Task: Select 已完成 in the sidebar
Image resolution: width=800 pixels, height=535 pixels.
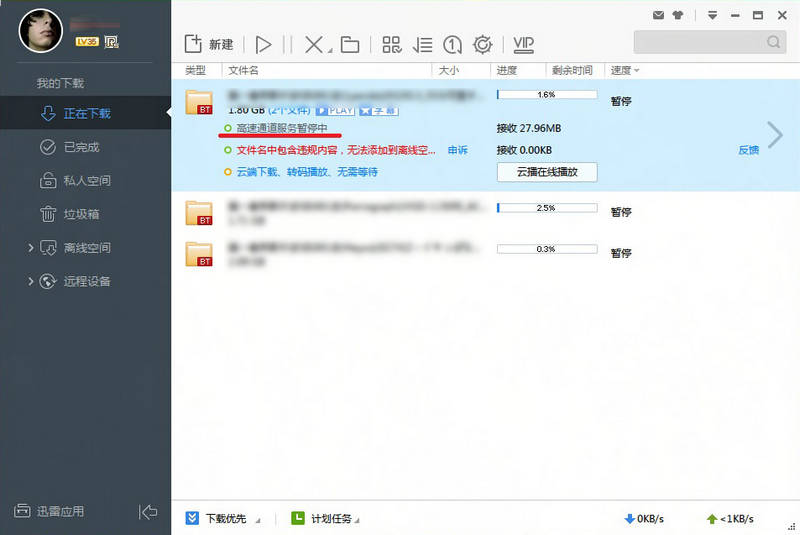Action: click(x=81, y=147)
